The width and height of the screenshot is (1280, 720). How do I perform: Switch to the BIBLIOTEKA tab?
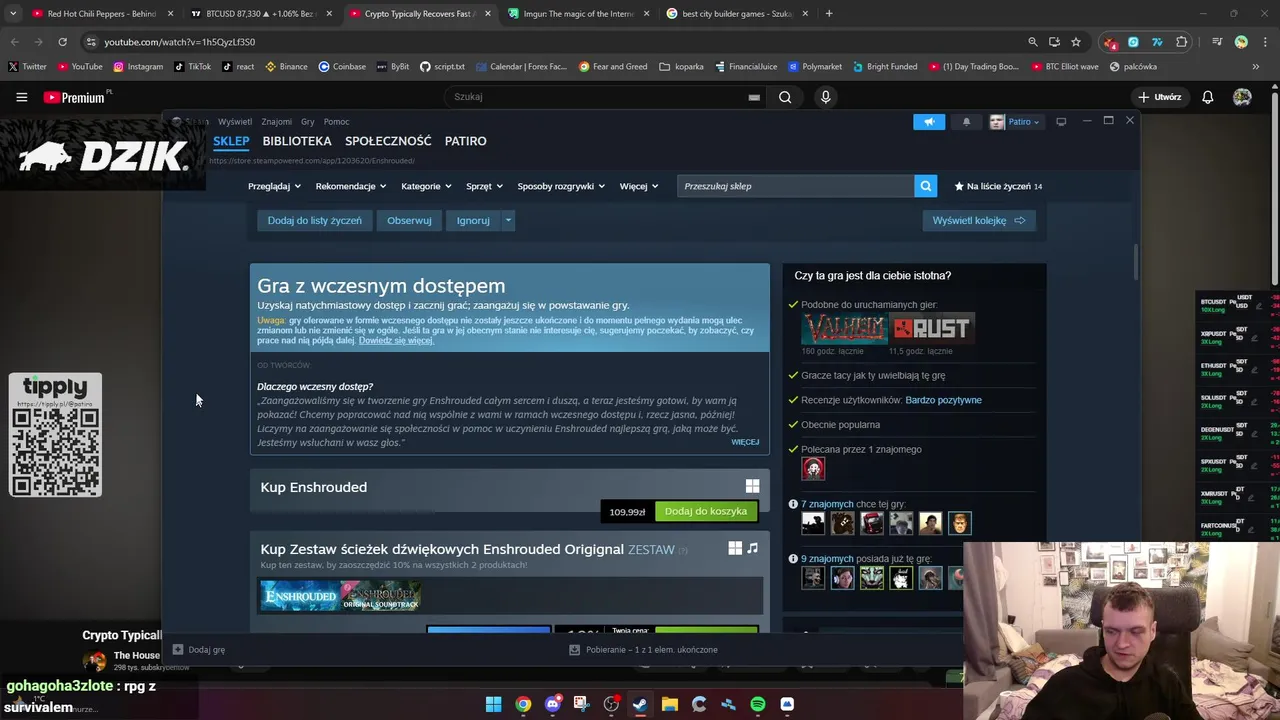[x=297, y=141]
